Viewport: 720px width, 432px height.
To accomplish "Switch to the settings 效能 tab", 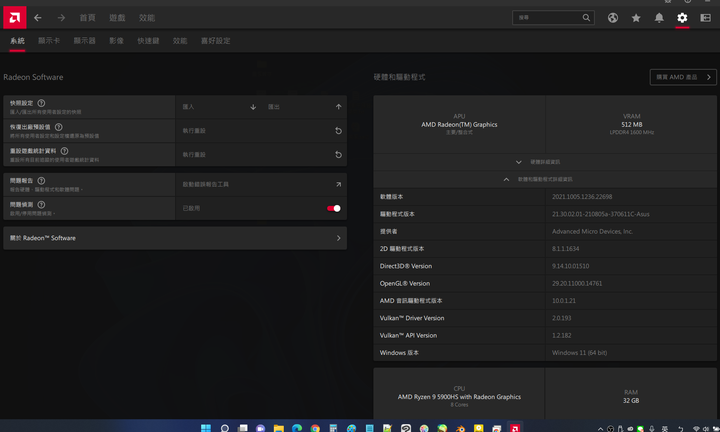I will 180,41.
